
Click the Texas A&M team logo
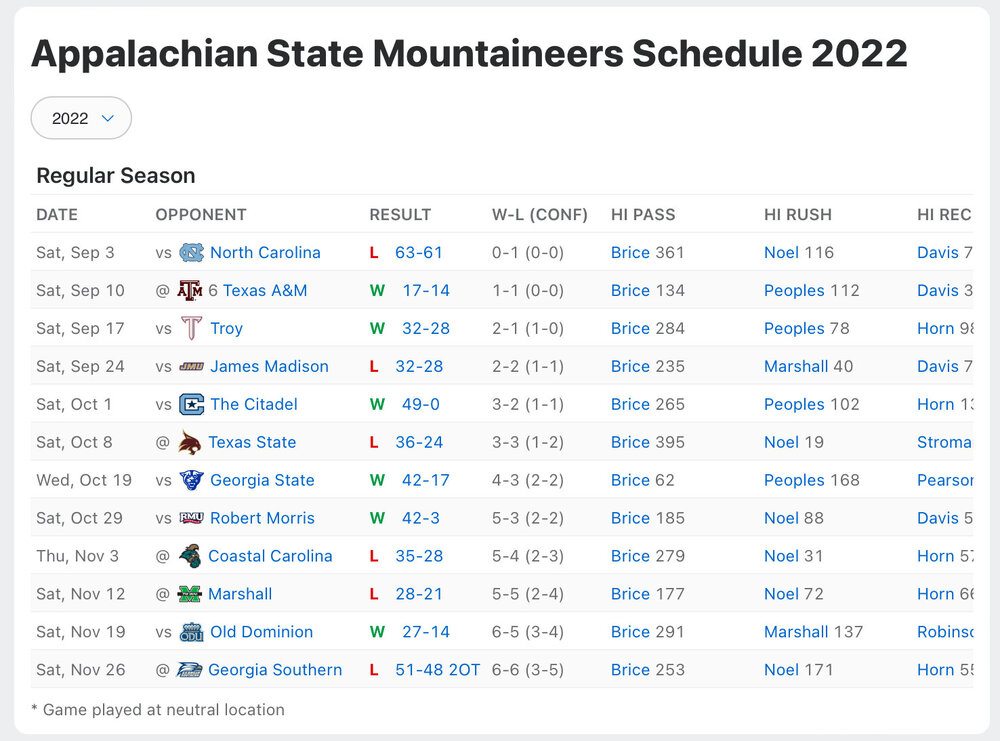tap(189, 291)
